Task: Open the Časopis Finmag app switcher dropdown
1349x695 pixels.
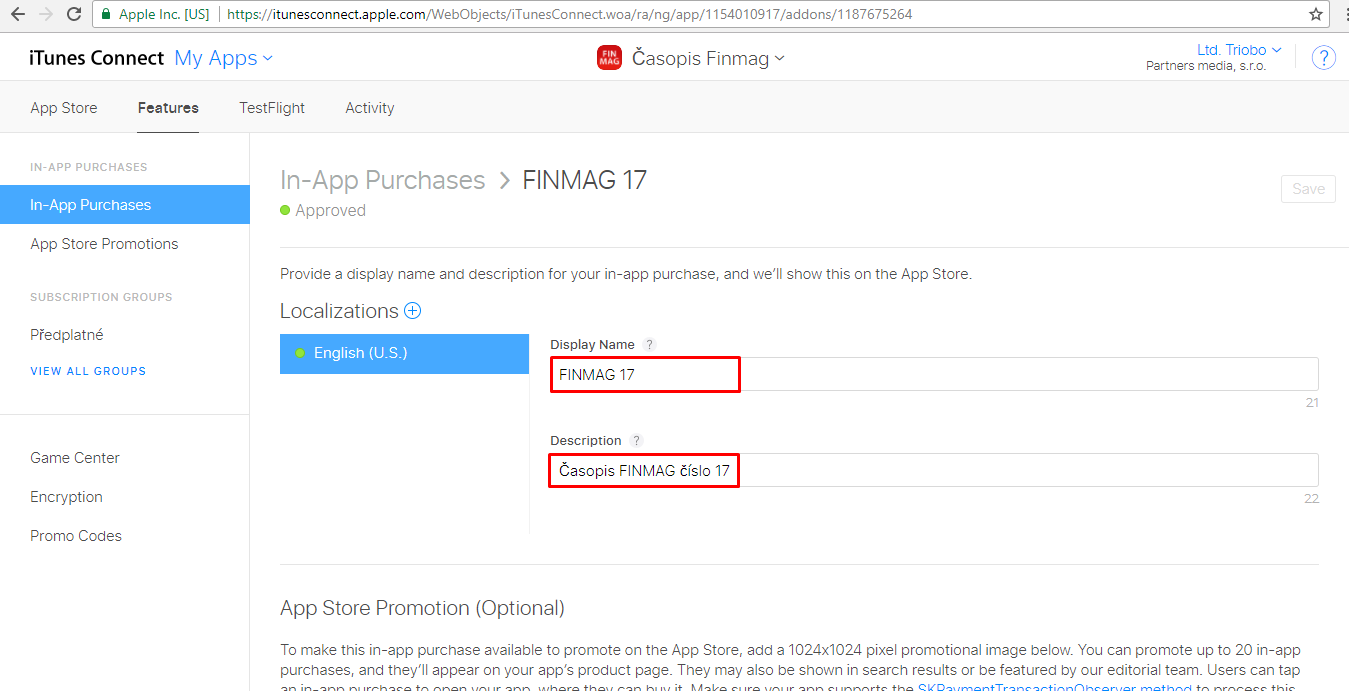Action: 708,59
